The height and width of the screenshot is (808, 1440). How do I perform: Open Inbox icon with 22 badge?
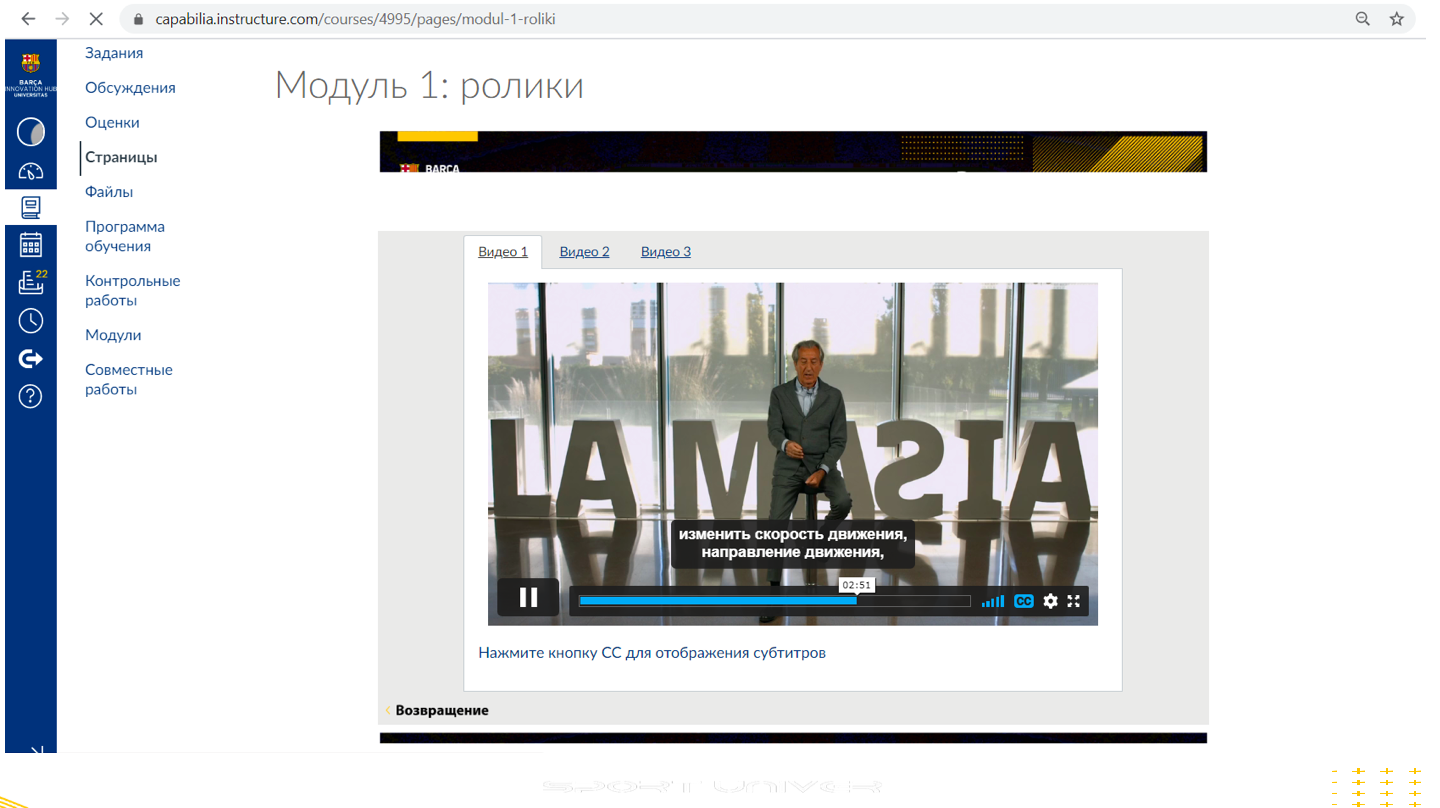point(31,283)
